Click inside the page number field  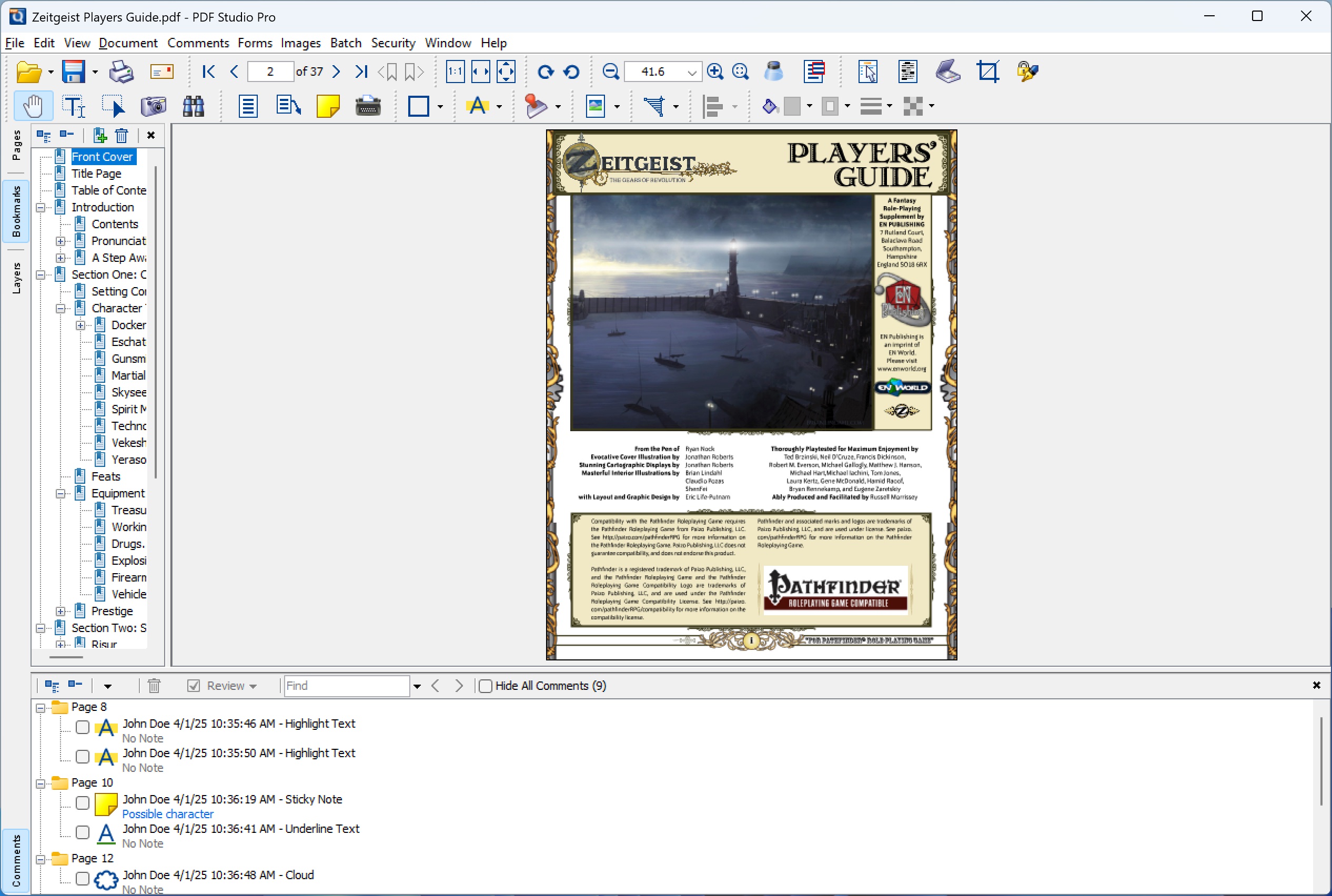(270, 72)
